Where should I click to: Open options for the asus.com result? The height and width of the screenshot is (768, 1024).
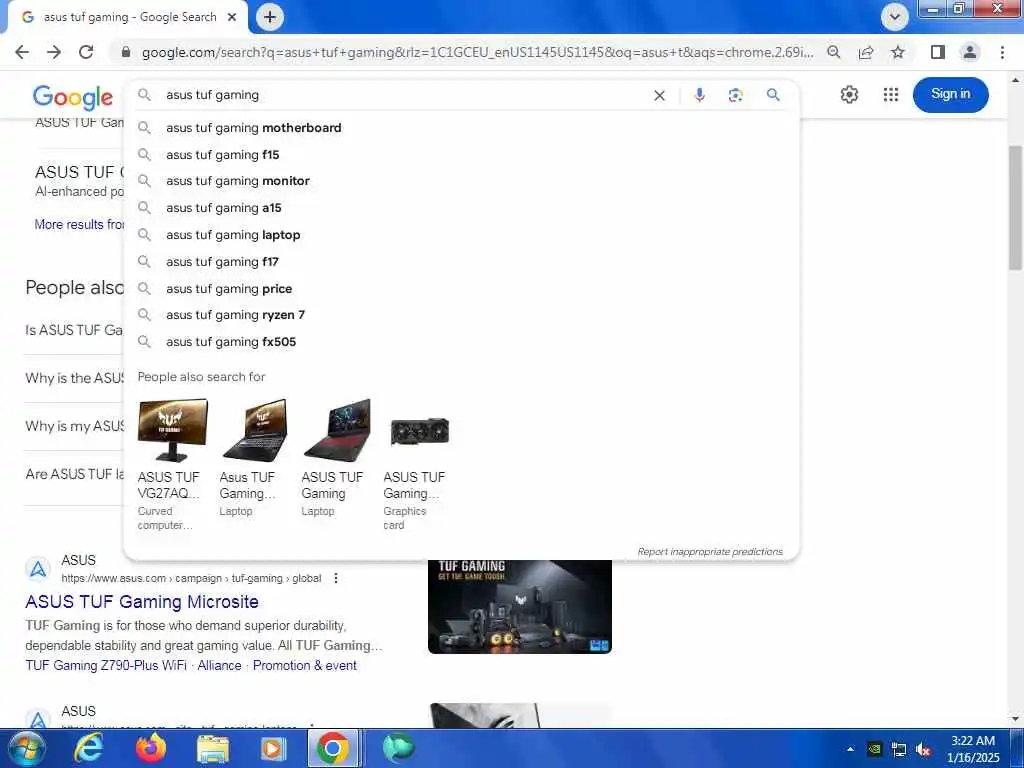(x=336, y=578)
